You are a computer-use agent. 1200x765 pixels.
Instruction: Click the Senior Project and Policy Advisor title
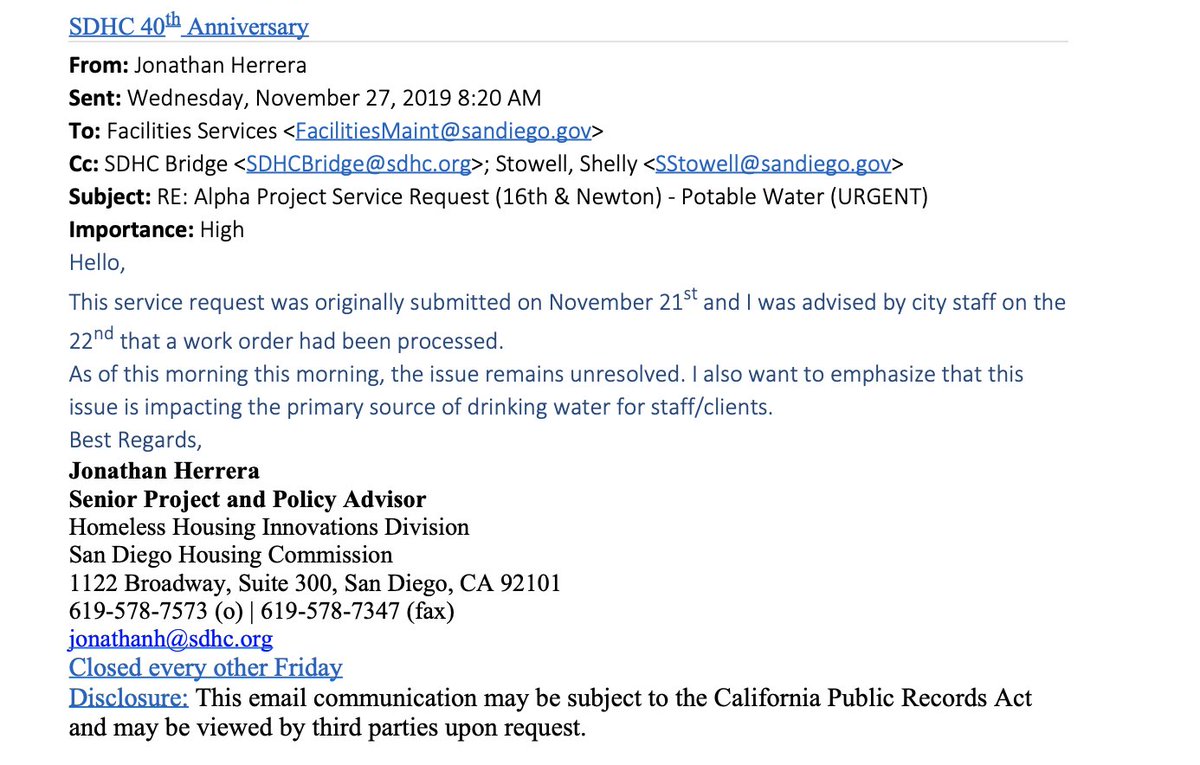click(x=247, y=499)
